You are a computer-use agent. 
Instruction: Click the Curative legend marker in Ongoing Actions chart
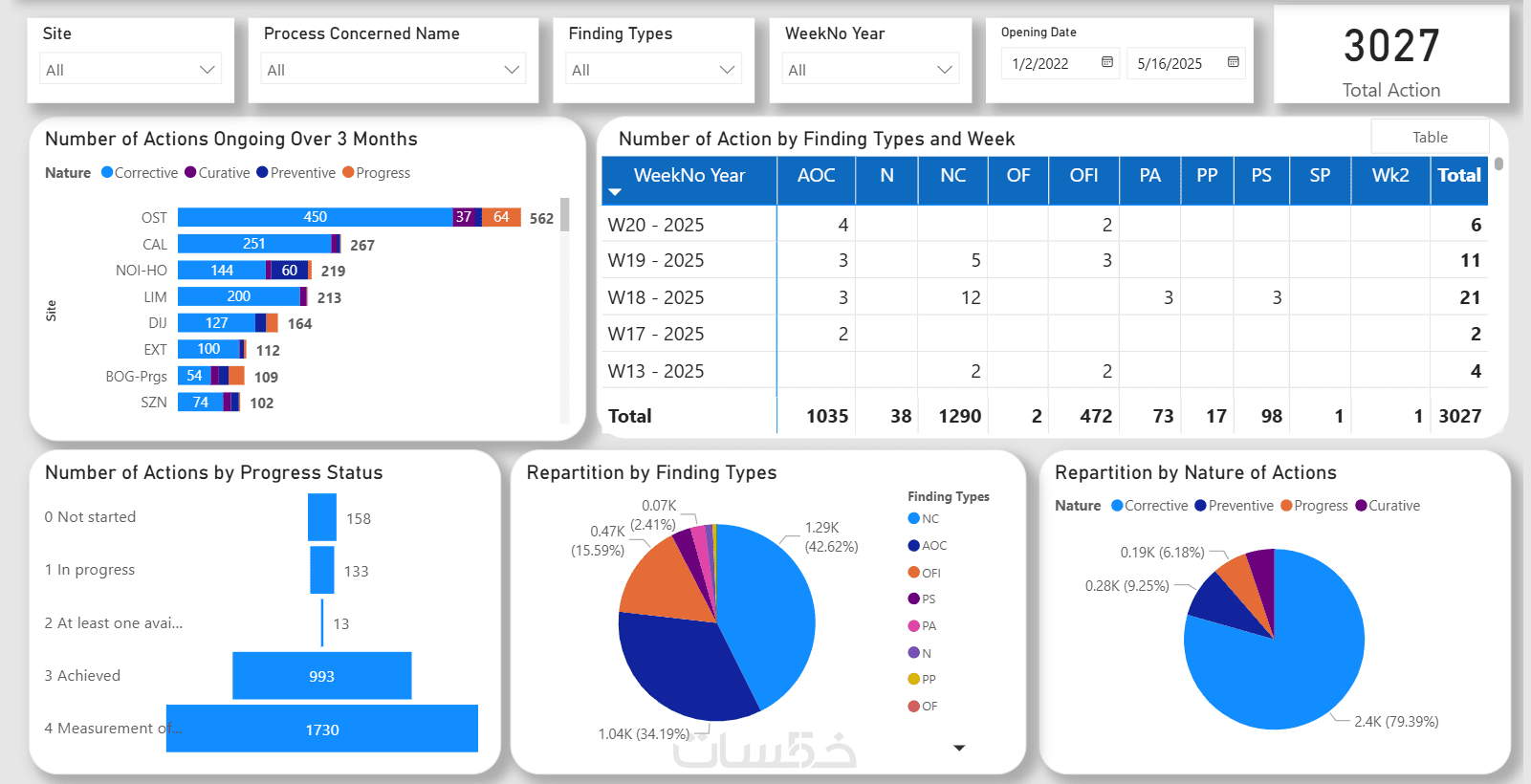190,172
